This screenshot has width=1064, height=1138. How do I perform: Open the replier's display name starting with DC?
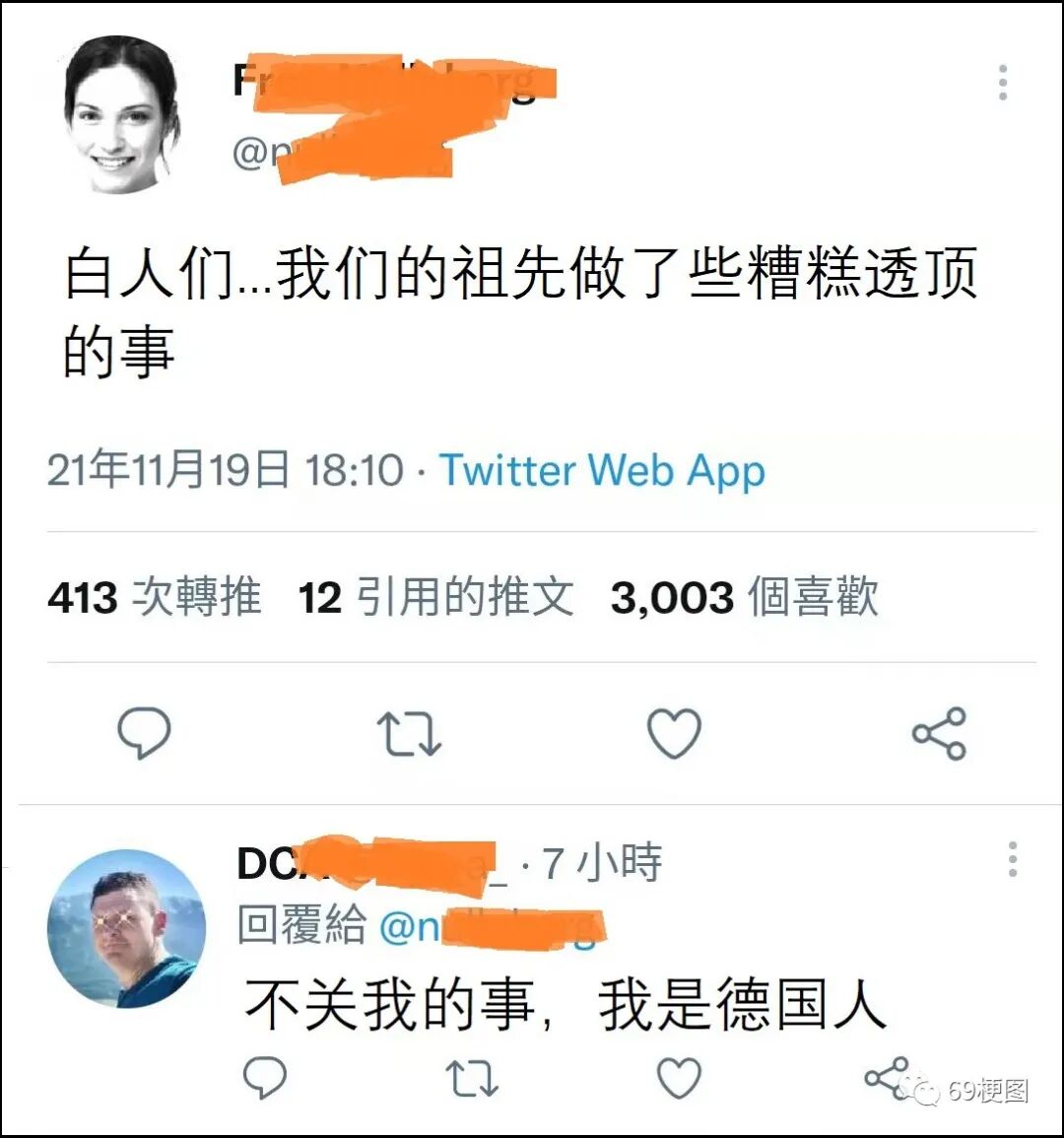[x=371, y=863]
